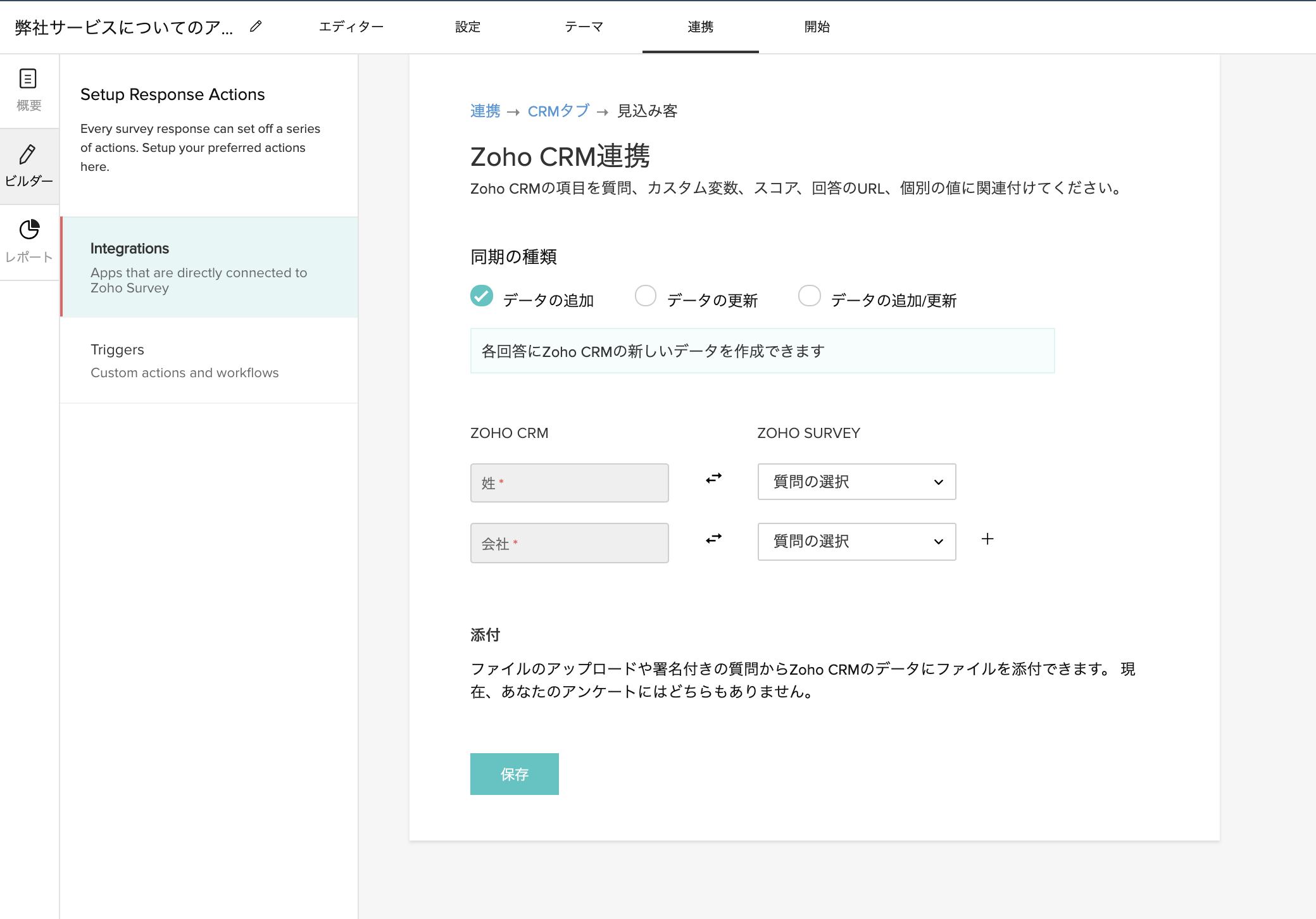Select the データの更新 radio option
This screenshot has height=919, width=1316.
tap(645, 296)
